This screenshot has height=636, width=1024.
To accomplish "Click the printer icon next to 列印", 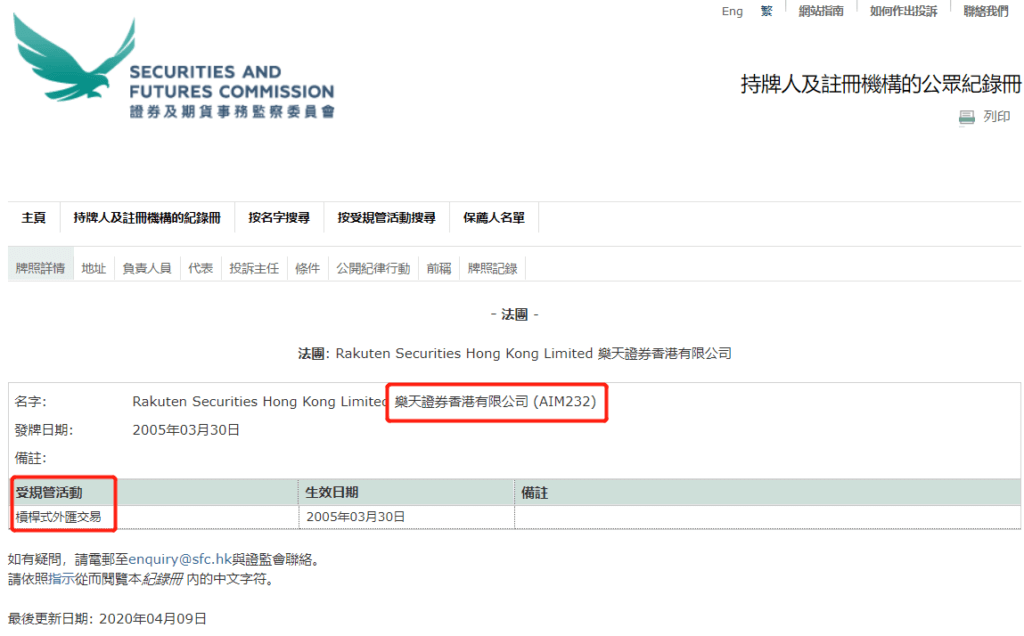I will (x=967, y=117).
